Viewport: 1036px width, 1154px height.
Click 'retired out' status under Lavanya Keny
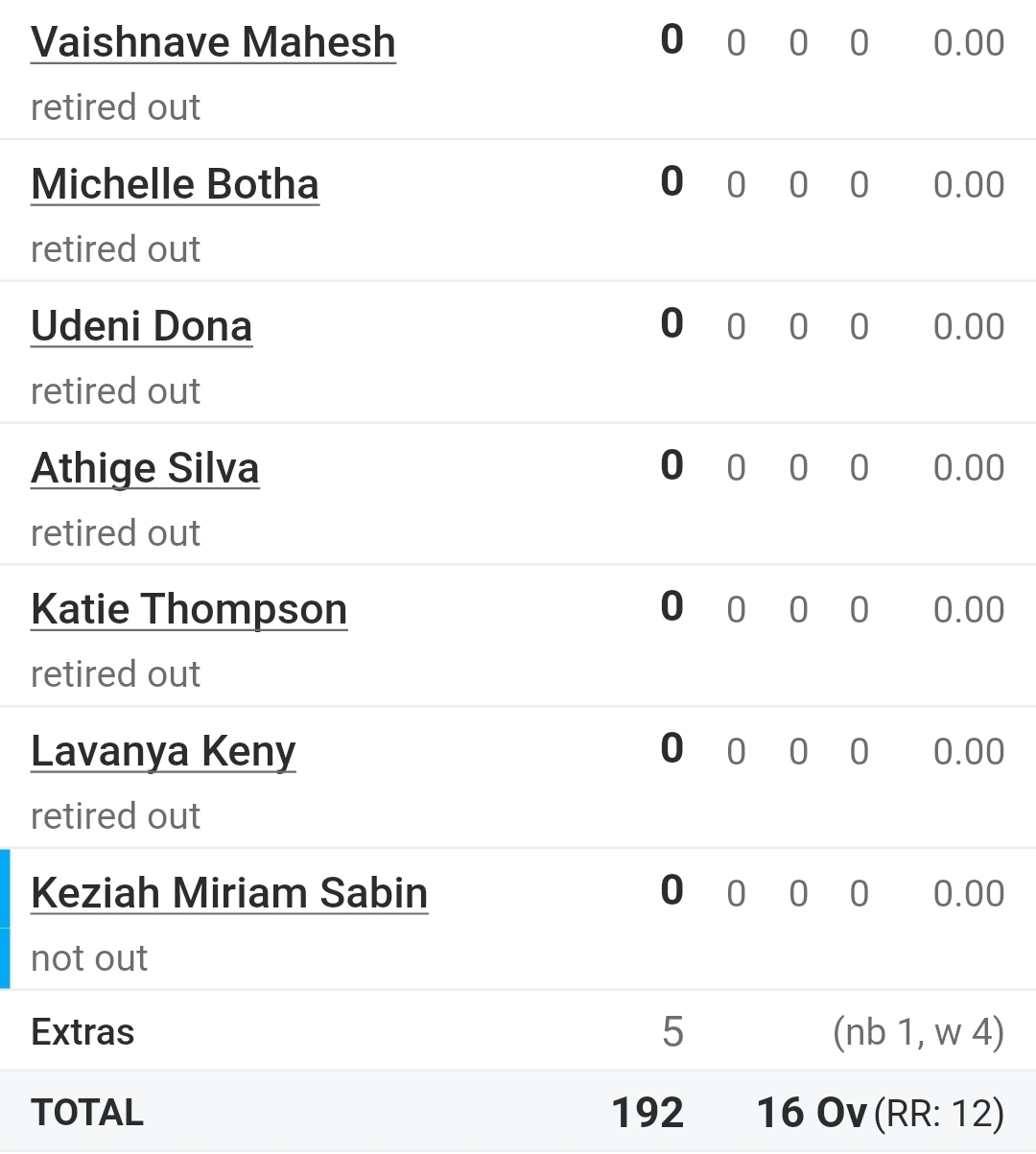point(115,816)
